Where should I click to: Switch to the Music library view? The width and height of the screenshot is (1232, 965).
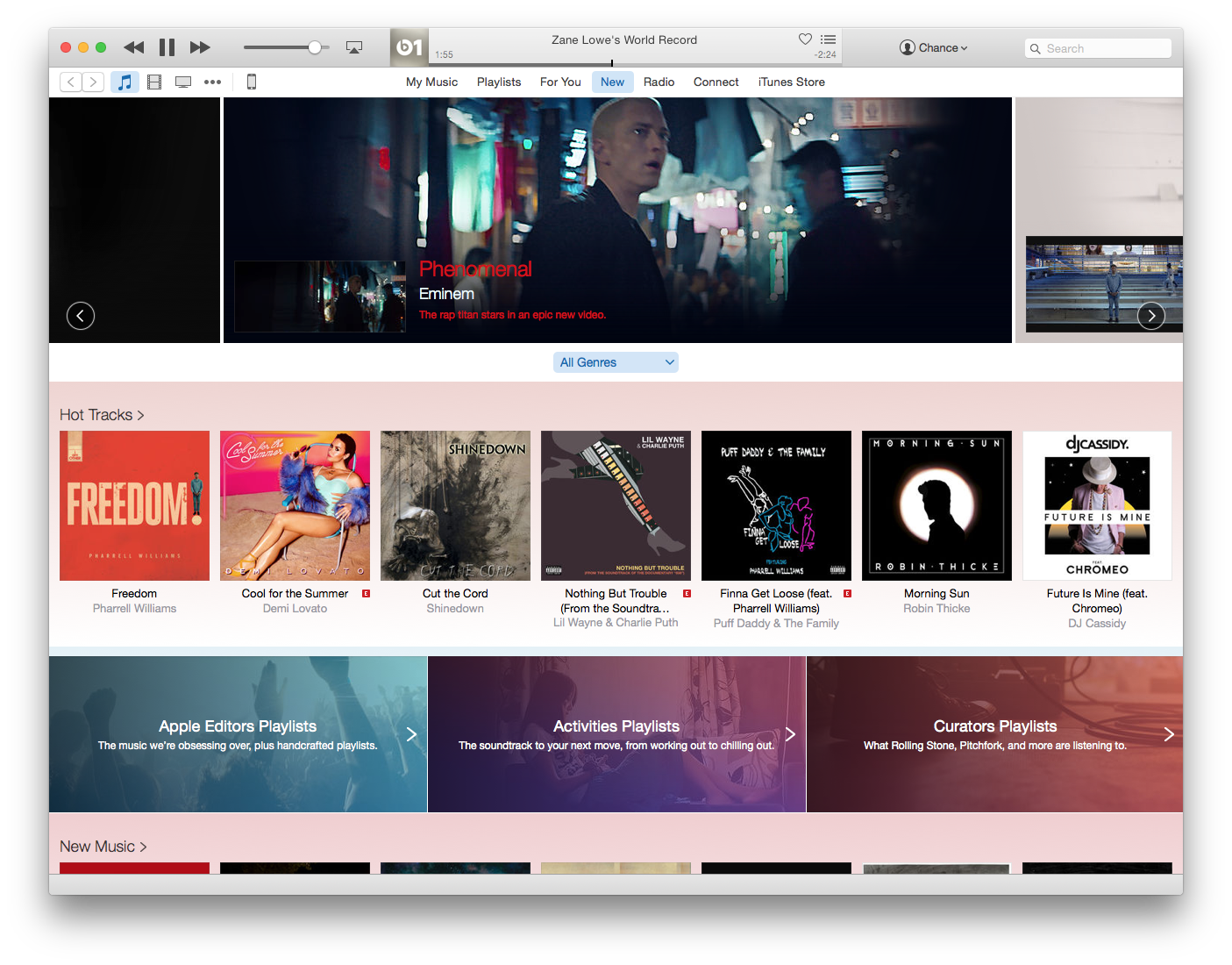click(125, 82)
